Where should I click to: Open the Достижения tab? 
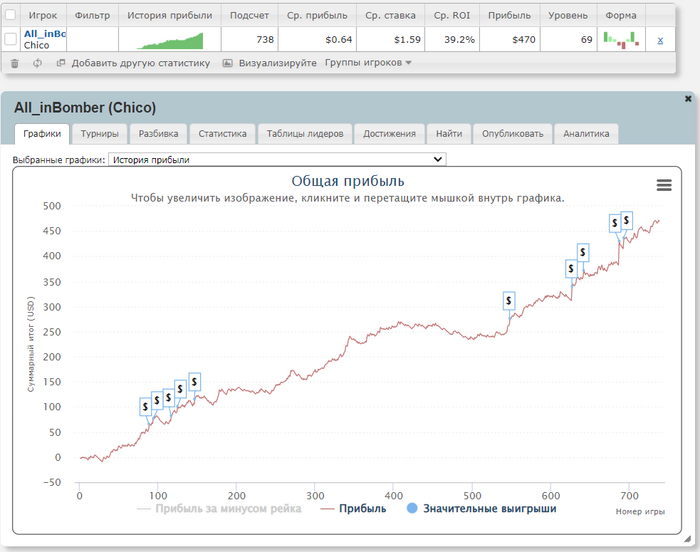coord(389,134)
